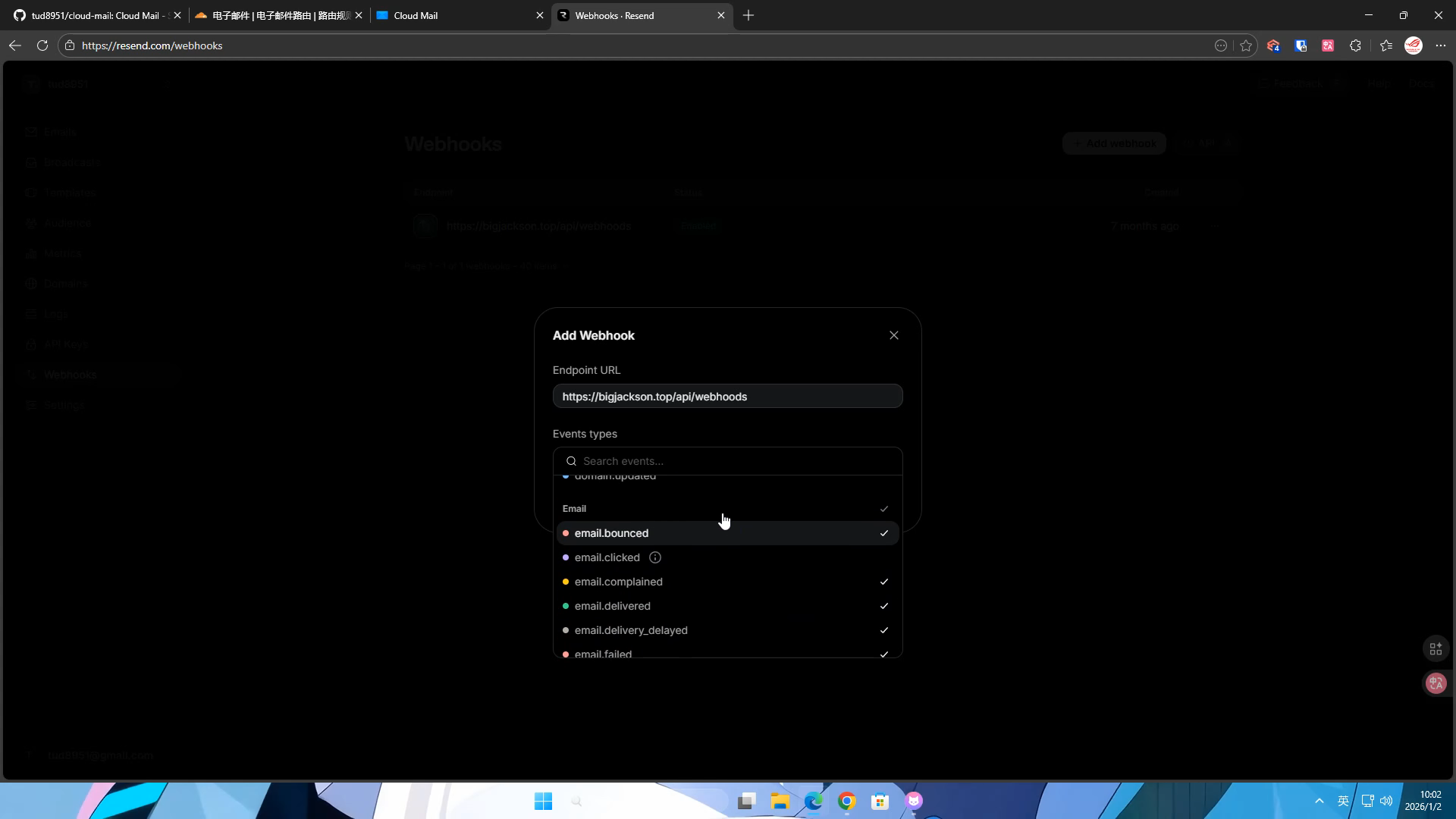Open a new browser tab
Image resolution: width=1456 pixels, height=819 pixels.
(748, 15)
